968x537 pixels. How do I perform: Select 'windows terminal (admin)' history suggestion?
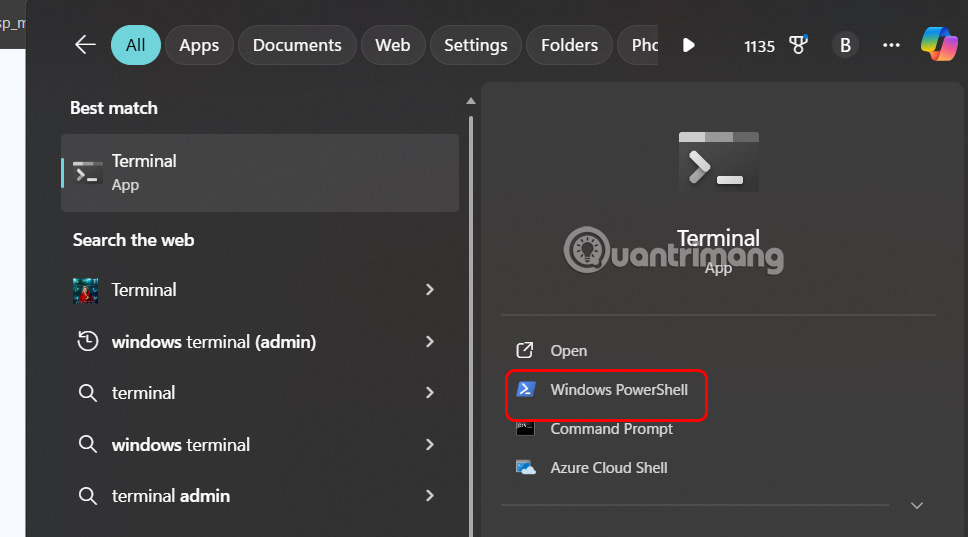point(214,341)
